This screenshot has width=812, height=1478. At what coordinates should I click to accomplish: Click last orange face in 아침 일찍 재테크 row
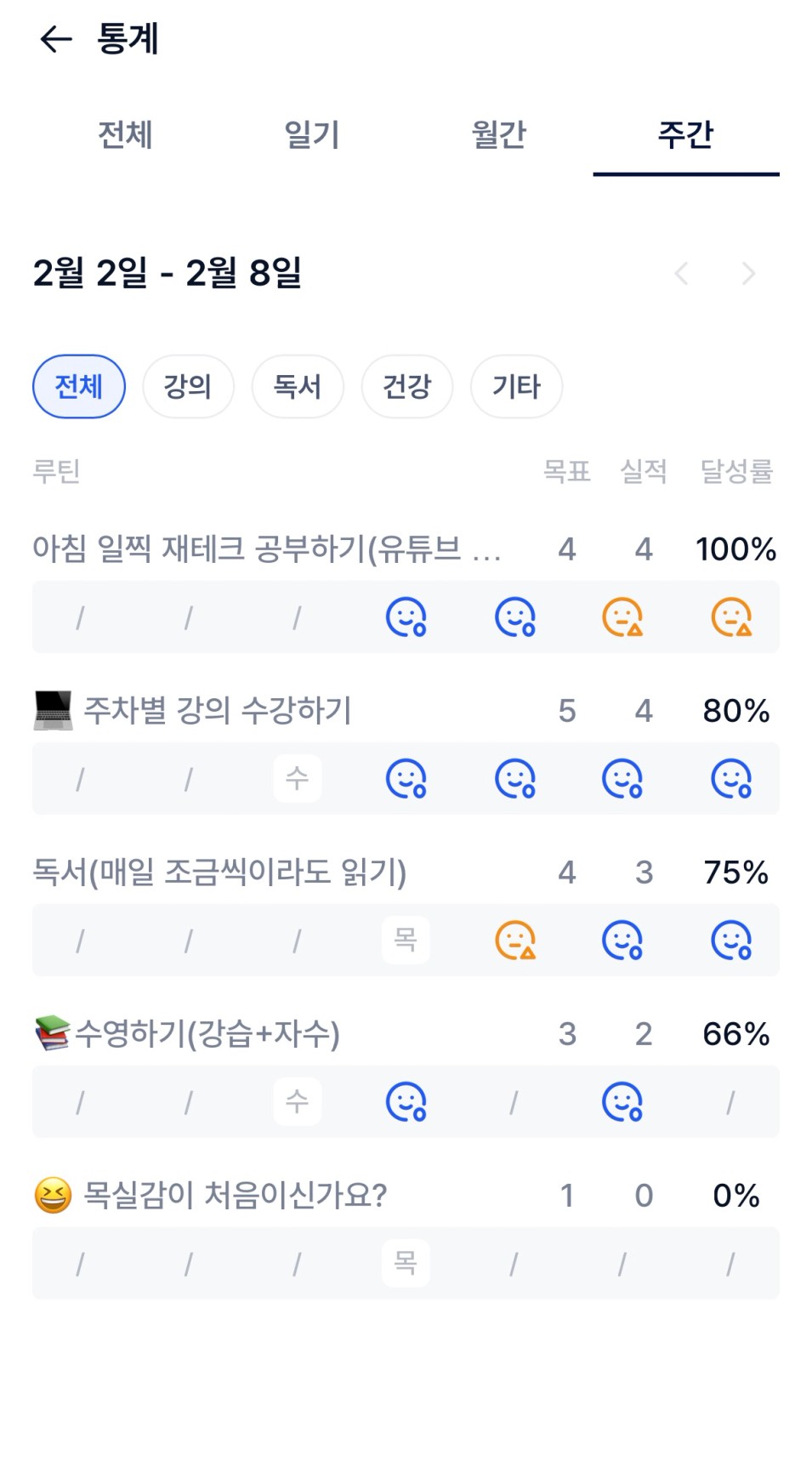(731, 617)
